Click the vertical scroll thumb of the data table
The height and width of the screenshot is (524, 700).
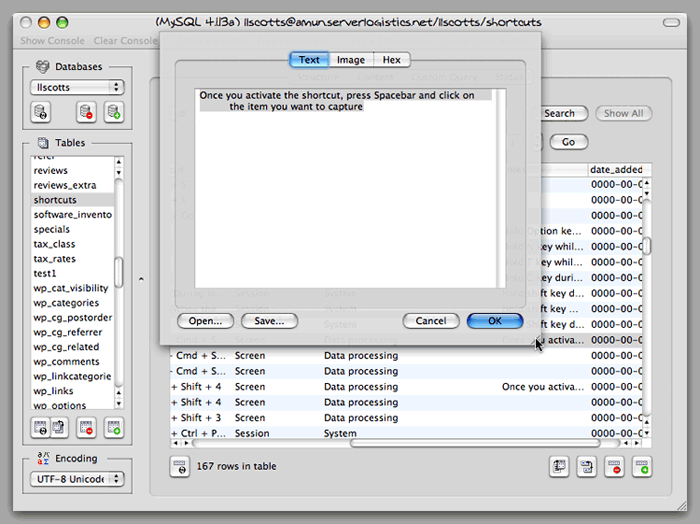click(647, 245)
